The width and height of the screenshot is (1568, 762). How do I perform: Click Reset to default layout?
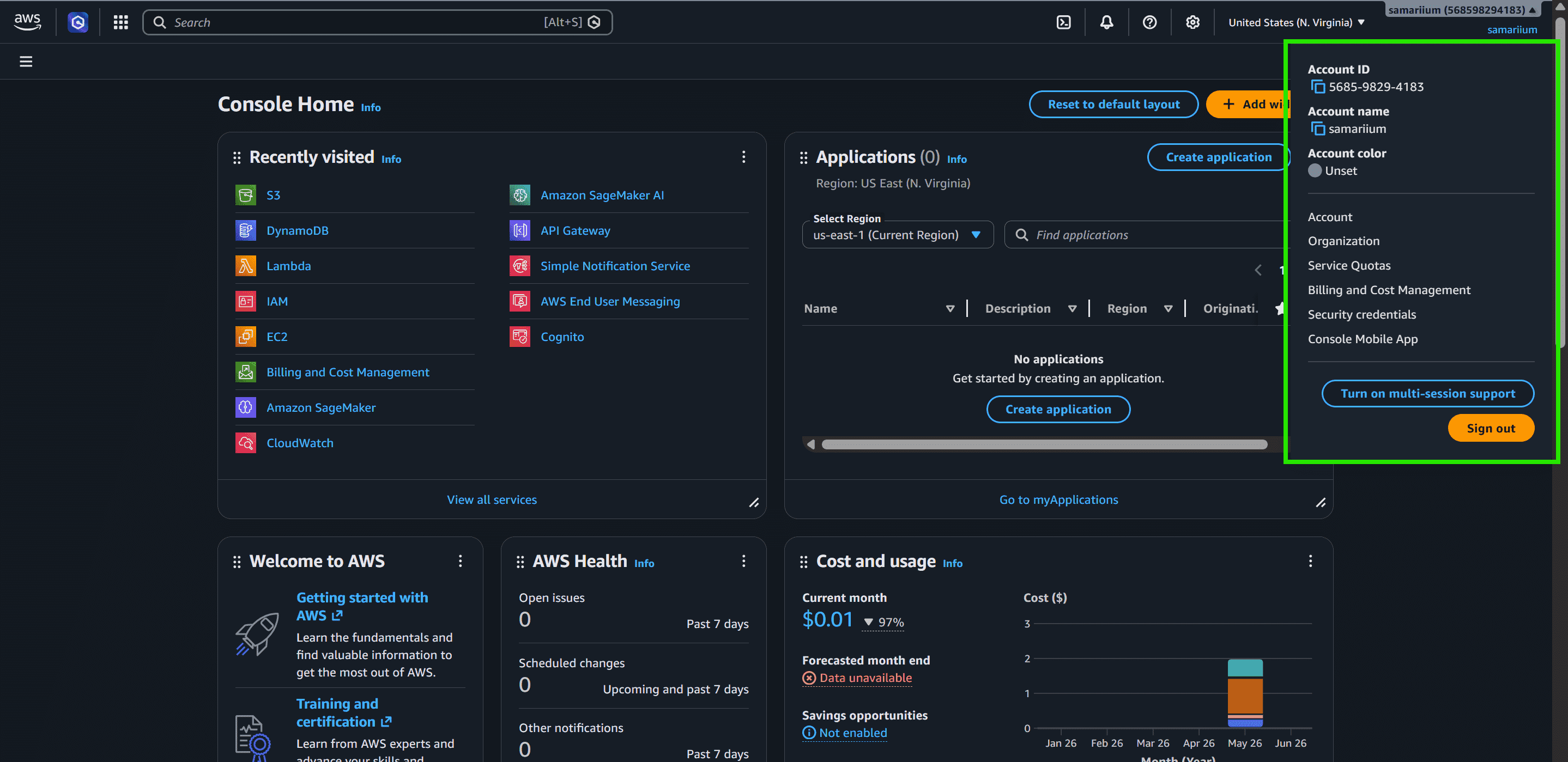tap(1113, 104)
